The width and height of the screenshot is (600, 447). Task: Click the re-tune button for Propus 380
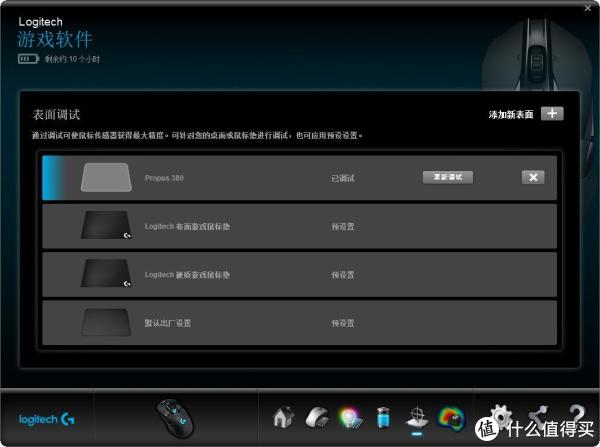click(x=448, y=177)
